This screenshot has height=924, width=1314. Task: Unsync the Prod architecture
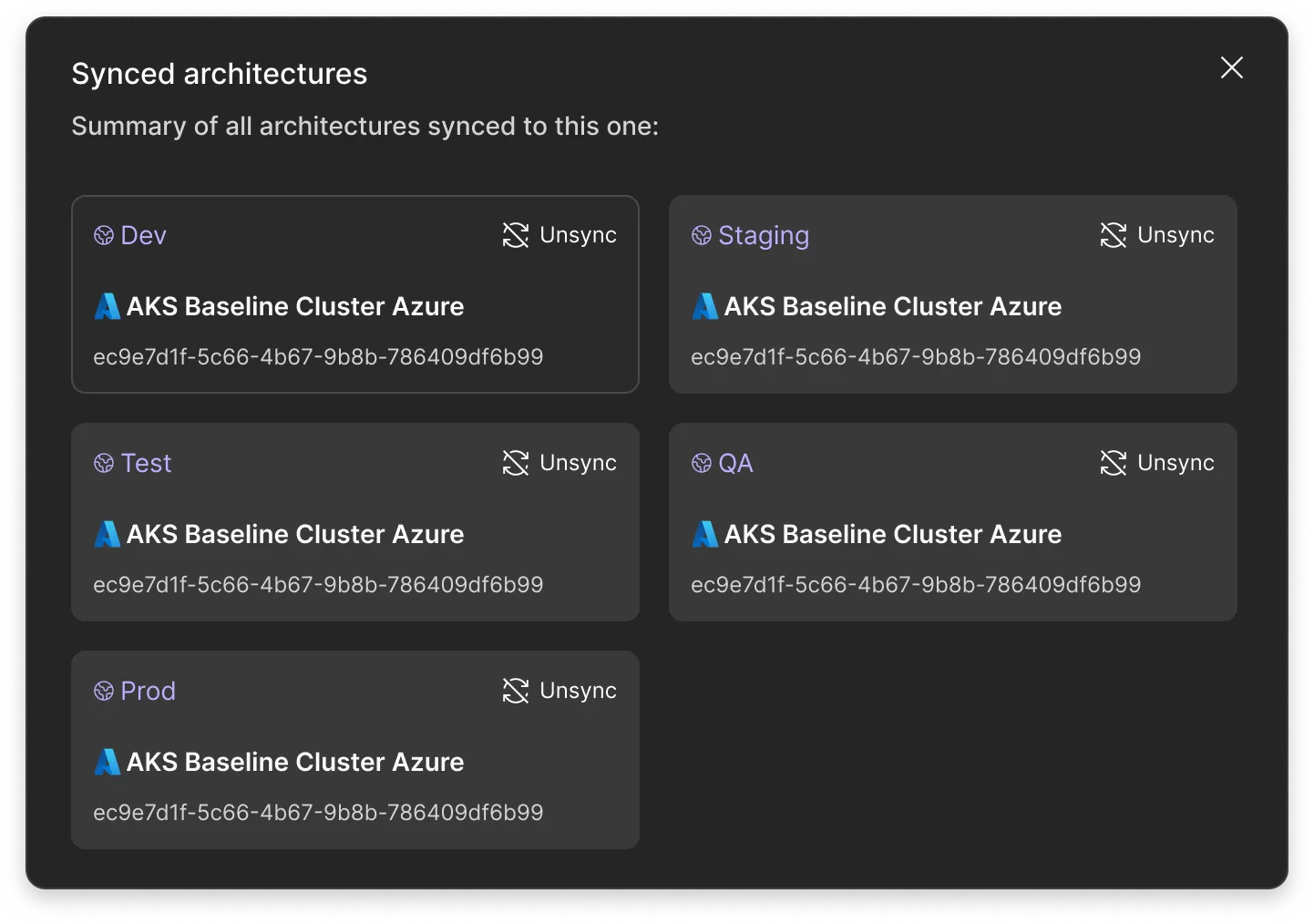point(559,691)
